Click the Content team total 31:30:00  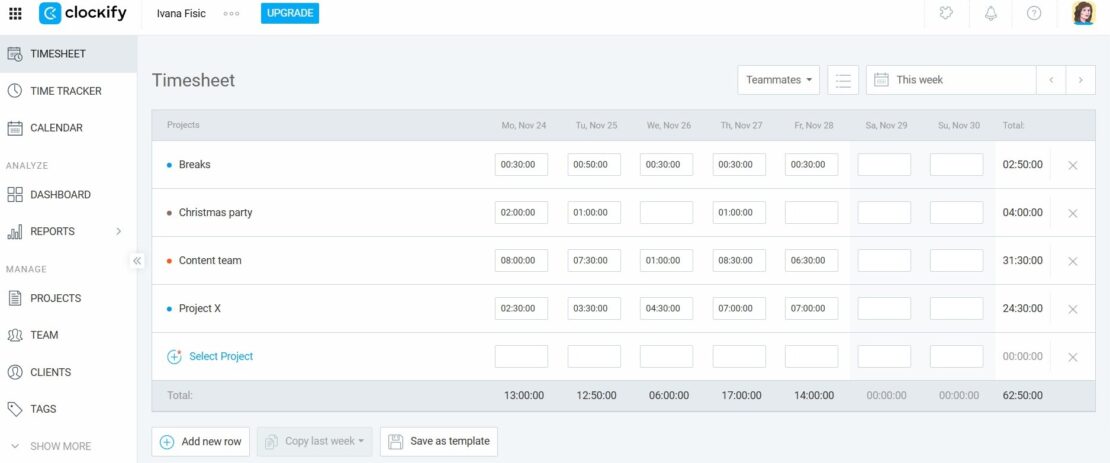[x=1022, y=261]
